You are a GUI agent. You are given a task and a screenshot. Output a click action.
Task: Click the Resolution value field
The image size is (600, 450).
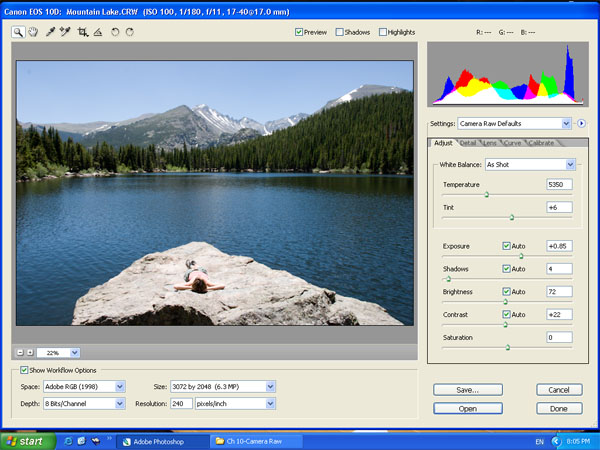(x=181, y=403)
